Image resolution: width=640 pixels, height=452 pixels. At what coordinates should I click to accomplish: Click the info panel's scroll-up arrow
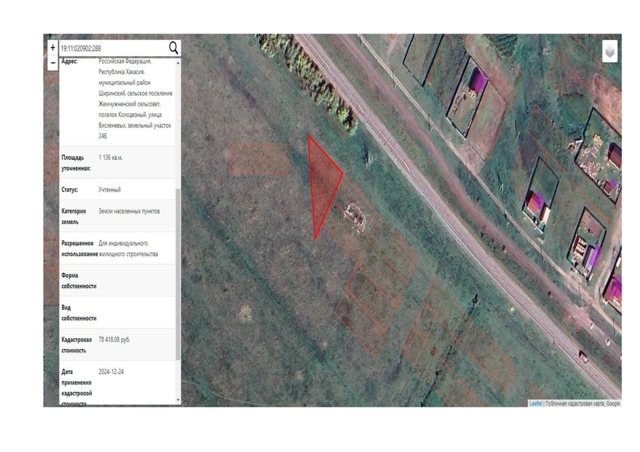tap(178, 63)
